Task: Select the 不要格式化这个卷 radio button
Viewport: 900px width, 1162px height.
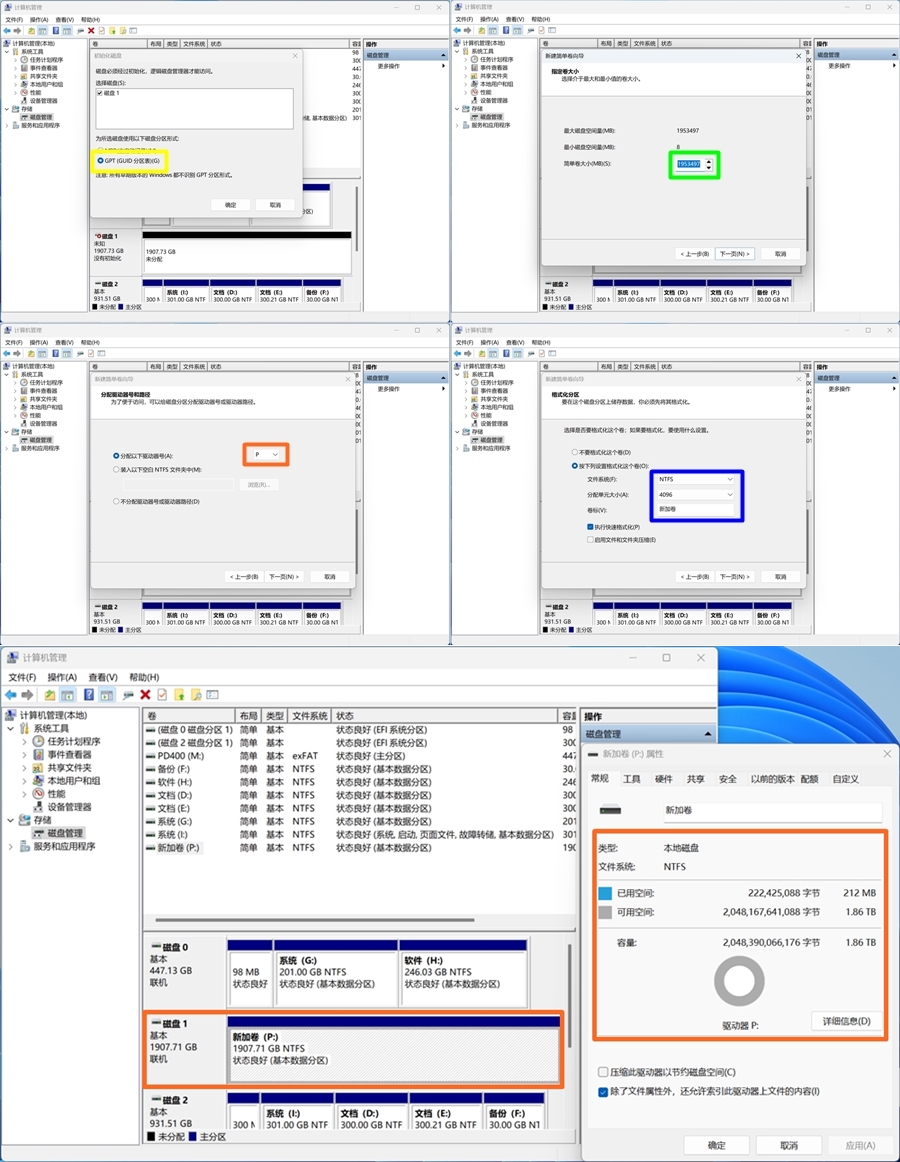Action: pos(575,452)
